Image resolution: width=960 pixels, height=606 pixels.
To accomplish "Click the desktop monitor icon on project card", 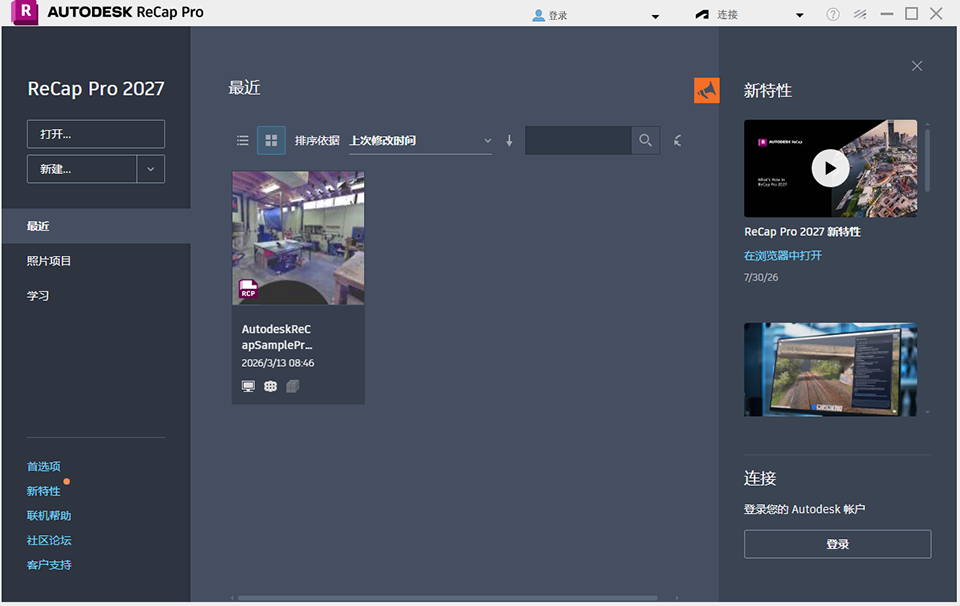I will coord(248,386).
